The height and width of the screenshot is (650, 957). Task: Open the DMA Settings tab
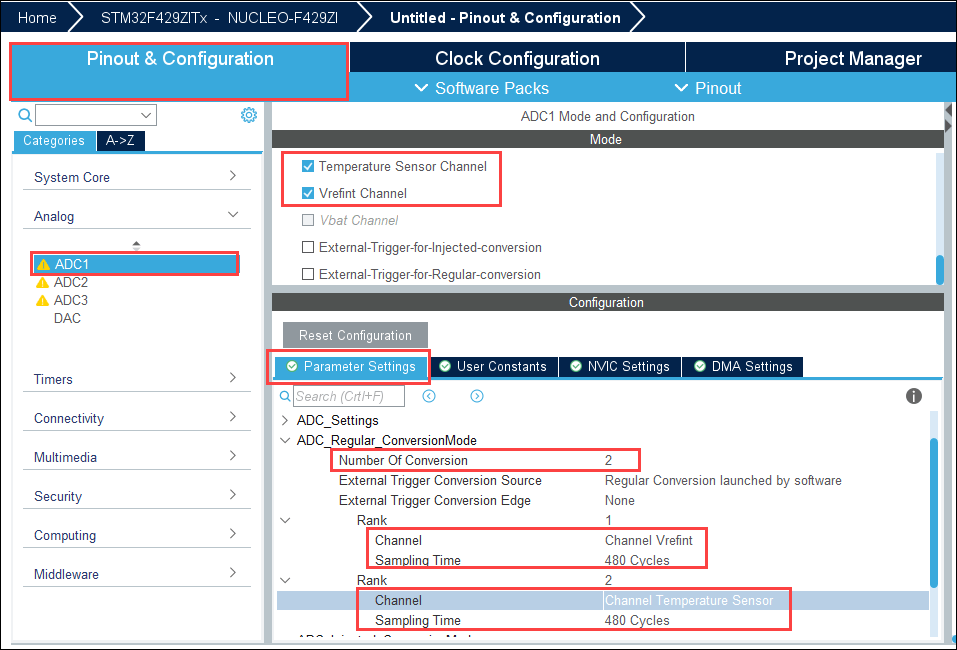[x=742, y=367]
